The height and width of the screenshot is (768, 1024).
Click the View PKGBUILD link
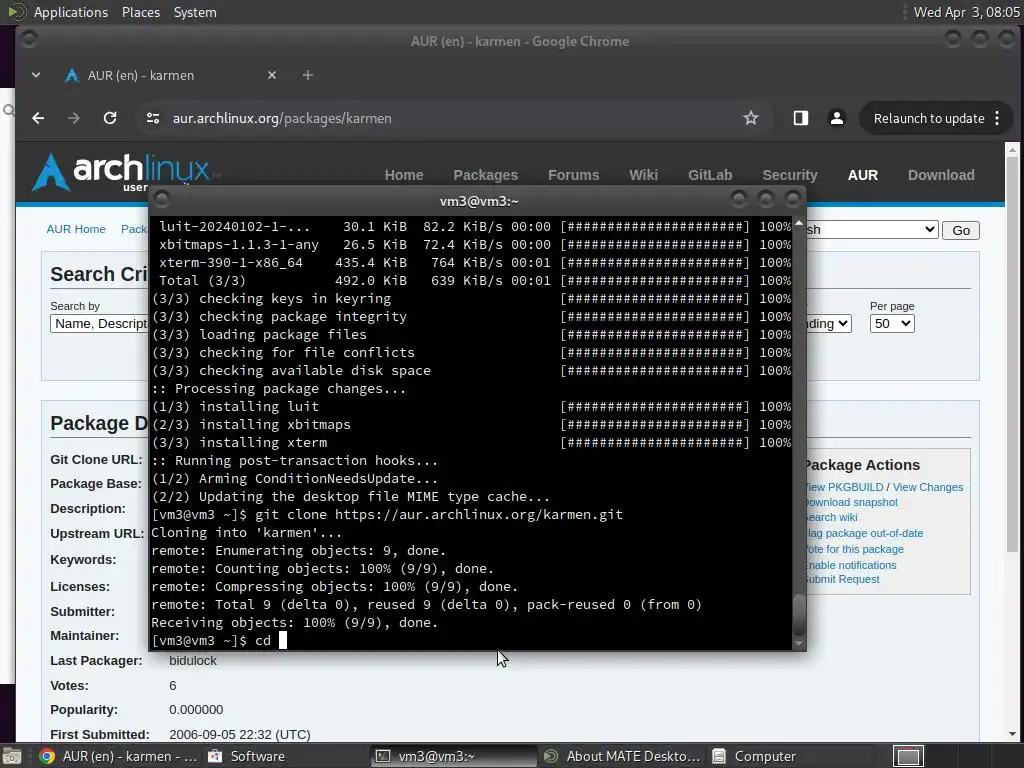tap(844, 487)
